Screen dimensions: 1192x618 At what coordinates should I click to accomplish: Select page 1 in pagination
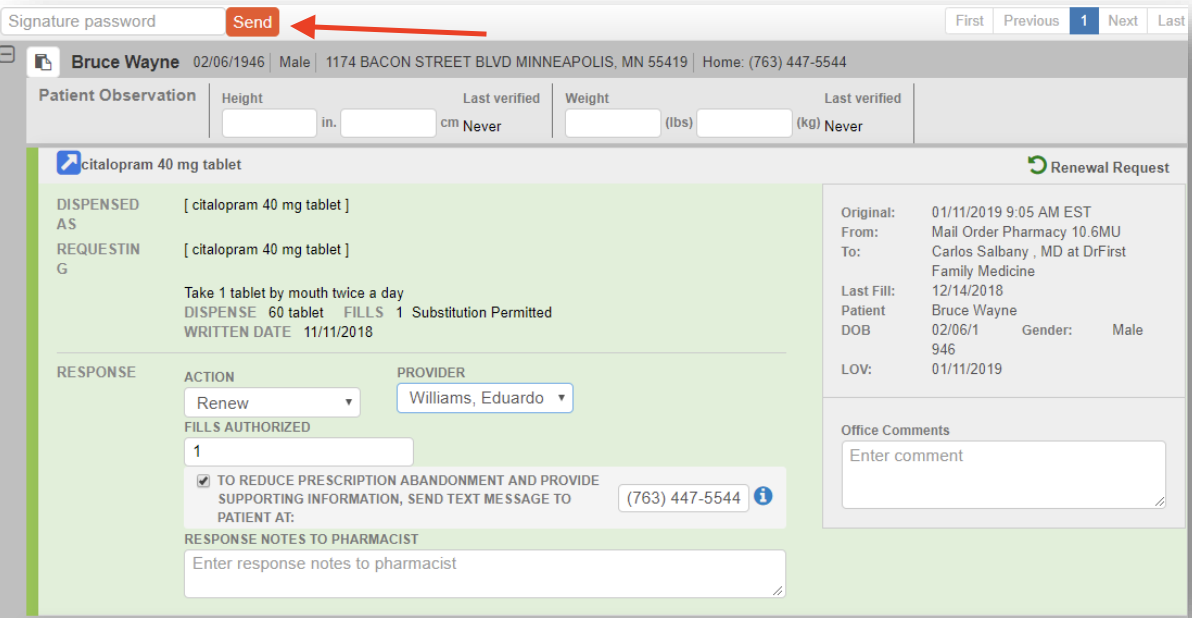pyautogui.click(x=1084, y=21)
